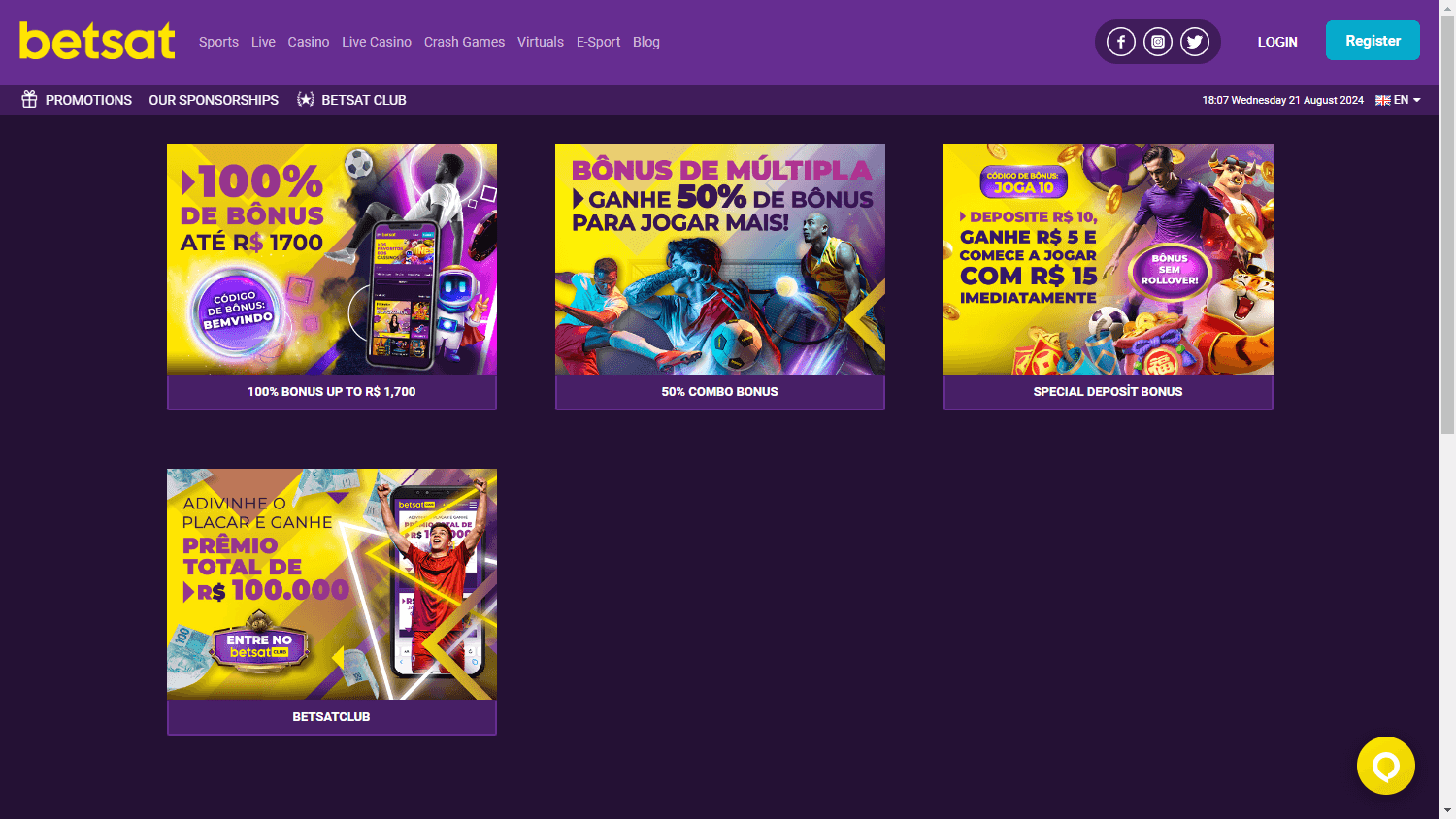This screenshot has width=1456, height=819.
Task: Open the yellow live chat bubble
Action: 1386,766
